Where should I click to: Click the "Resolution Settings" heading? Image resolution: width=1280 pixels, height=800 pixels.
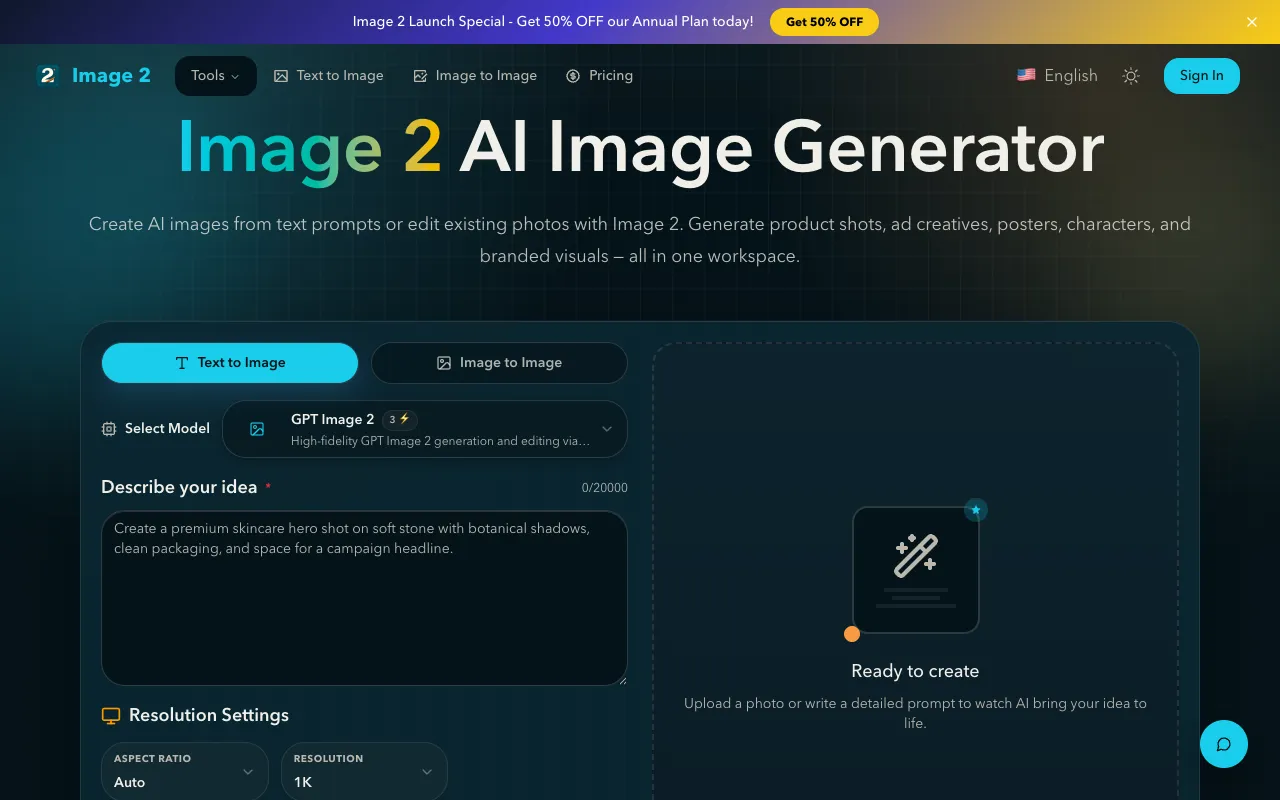click(209, 715)
